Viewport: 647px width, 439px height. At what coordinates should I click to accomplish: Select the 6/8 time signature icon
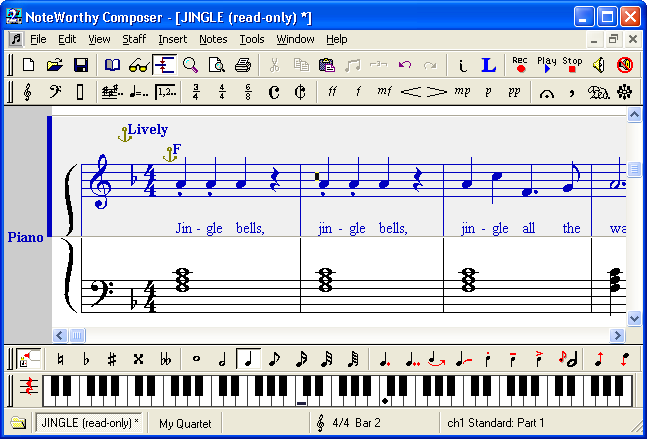pos(248,92)
